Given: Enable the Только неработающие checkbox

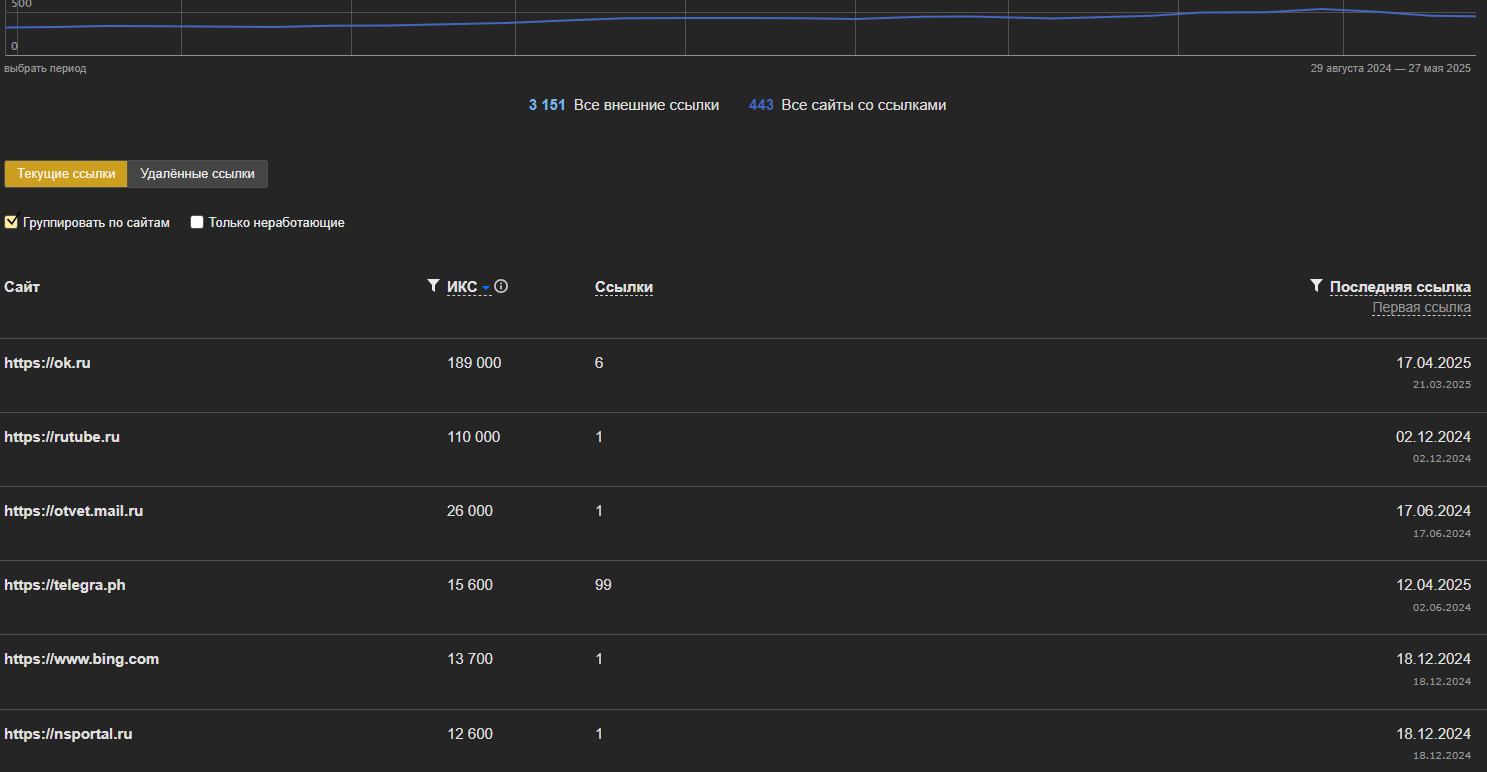Looking at the screenshot, I should 197,222.
